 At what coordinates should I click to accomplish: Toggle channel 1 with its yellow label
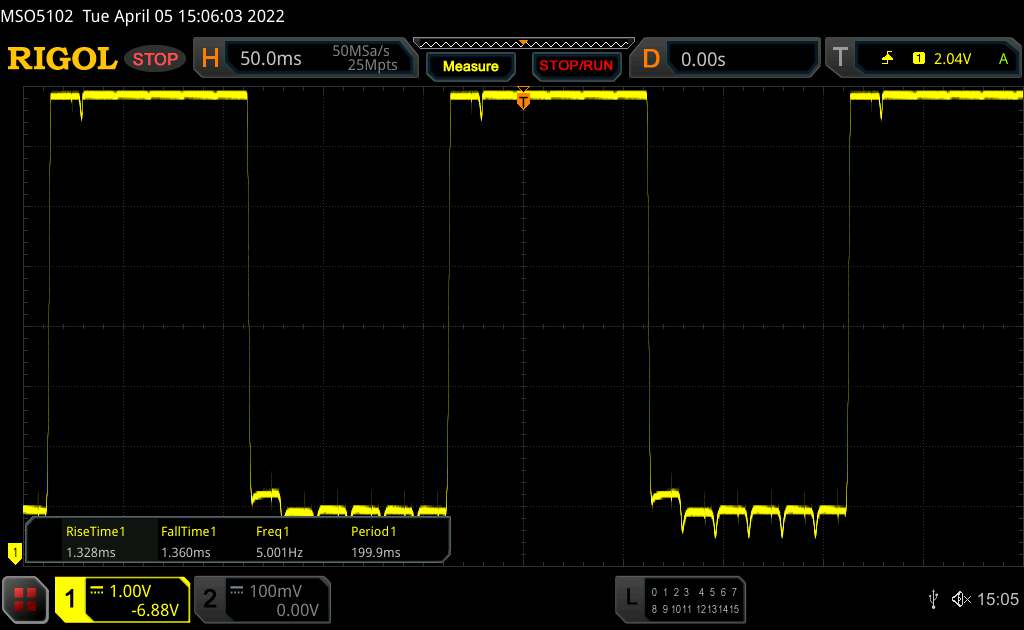click(x=70, y=599)
